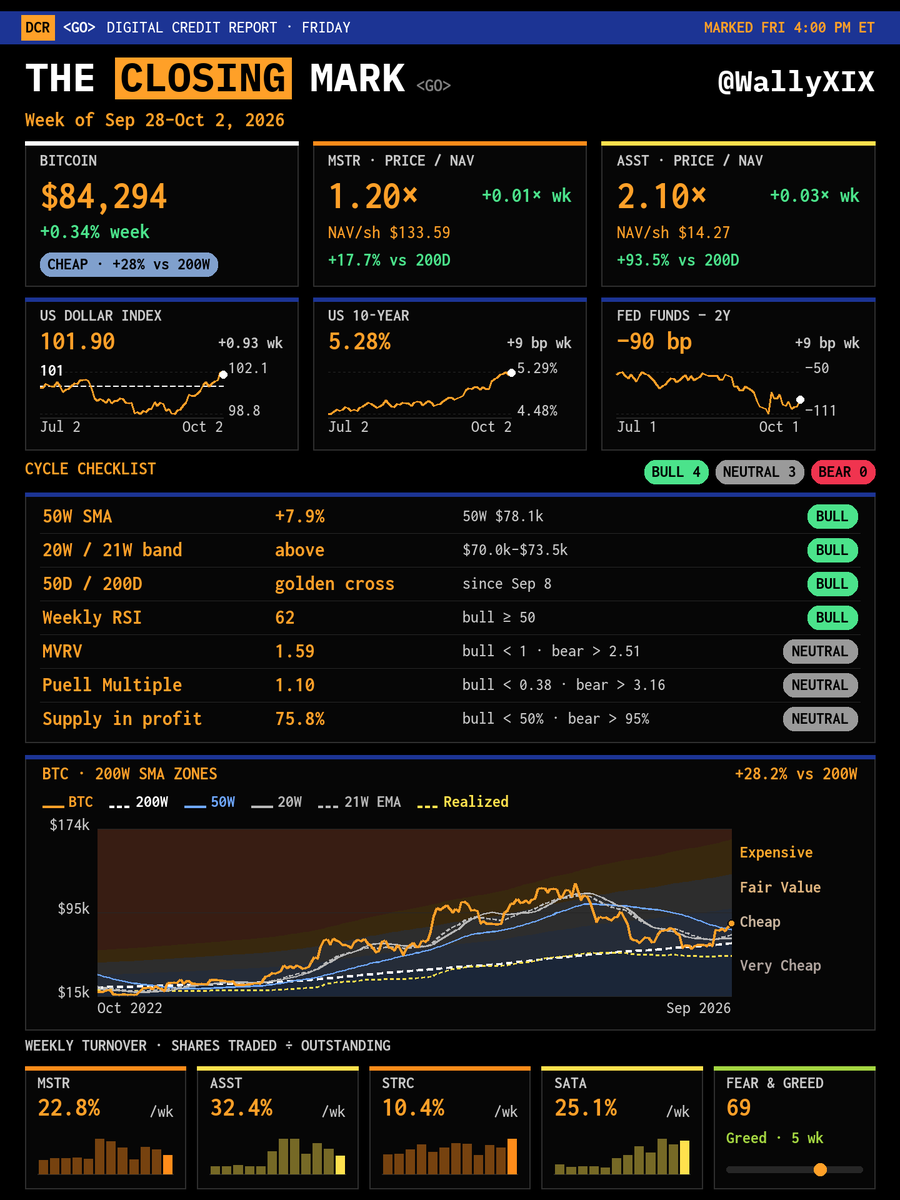This screenshot has width=900, height=1200.
Task: Click the Fear & Greed slider knob
Action: tap(821, 1169)
